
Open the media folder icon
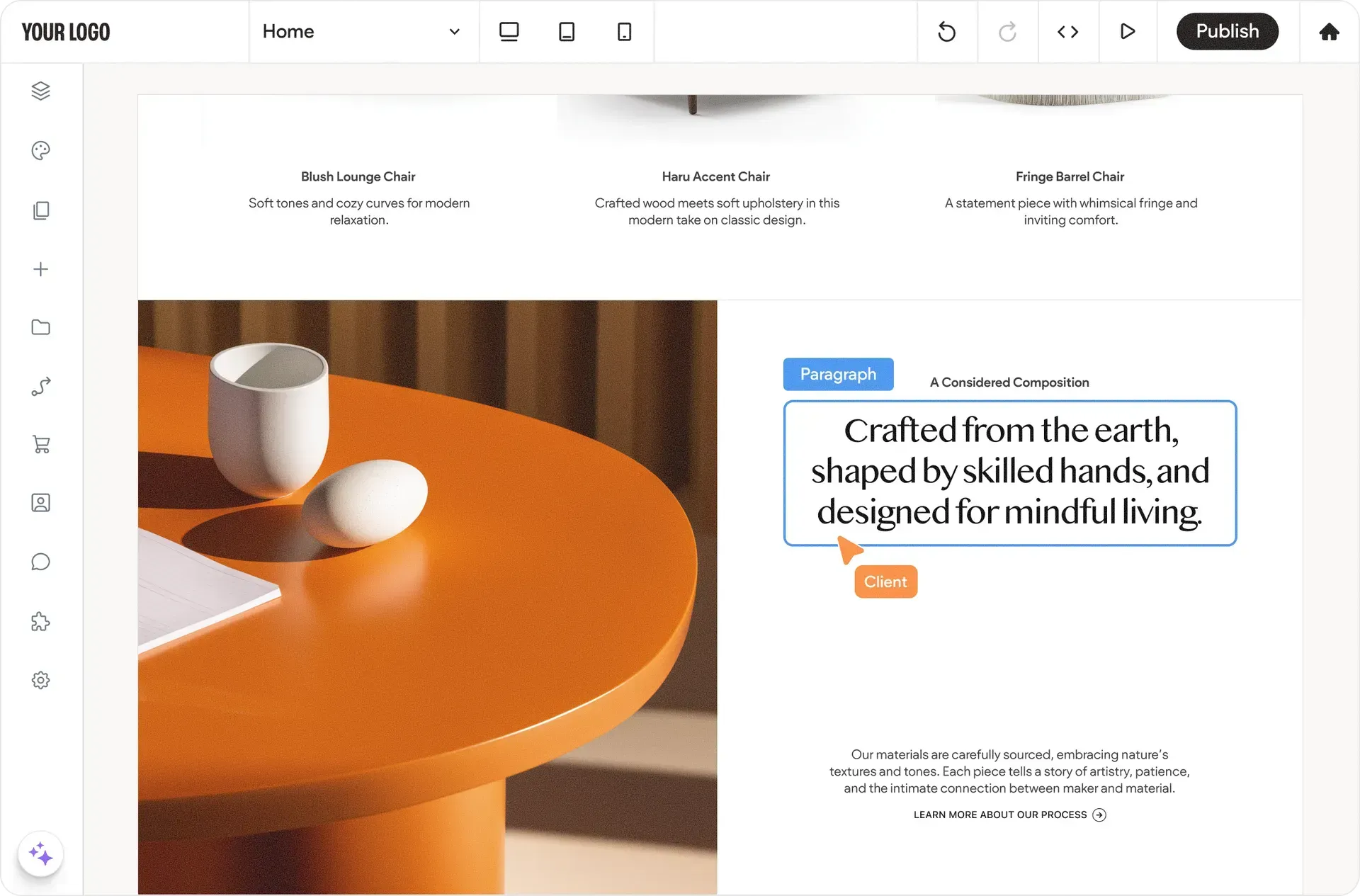[41, 327]
